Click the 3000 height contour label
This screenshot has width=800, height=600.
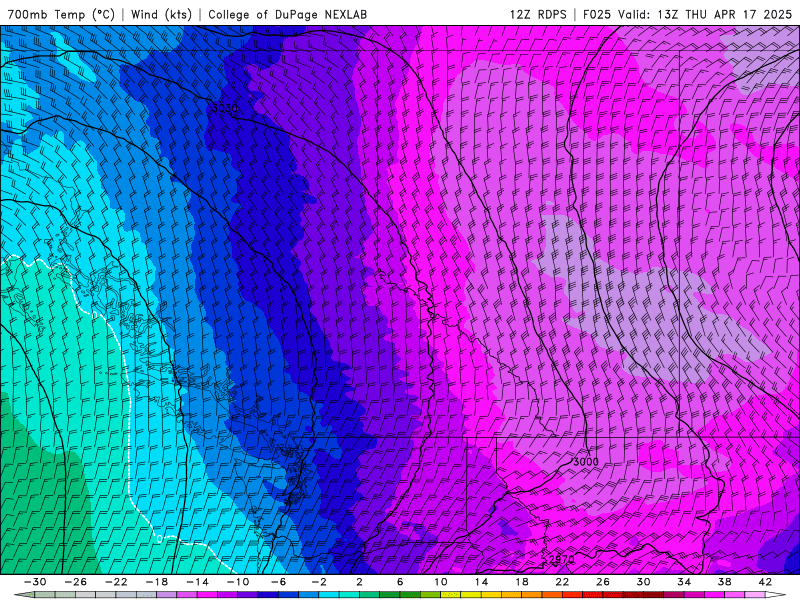585,462
